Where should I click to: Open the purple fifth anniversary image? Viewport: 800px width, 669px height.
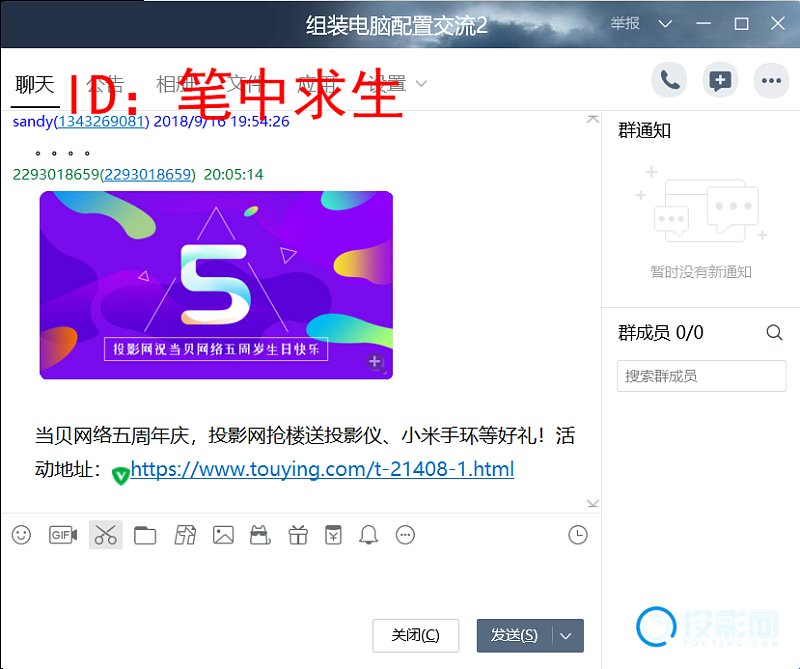pos(216,285)
